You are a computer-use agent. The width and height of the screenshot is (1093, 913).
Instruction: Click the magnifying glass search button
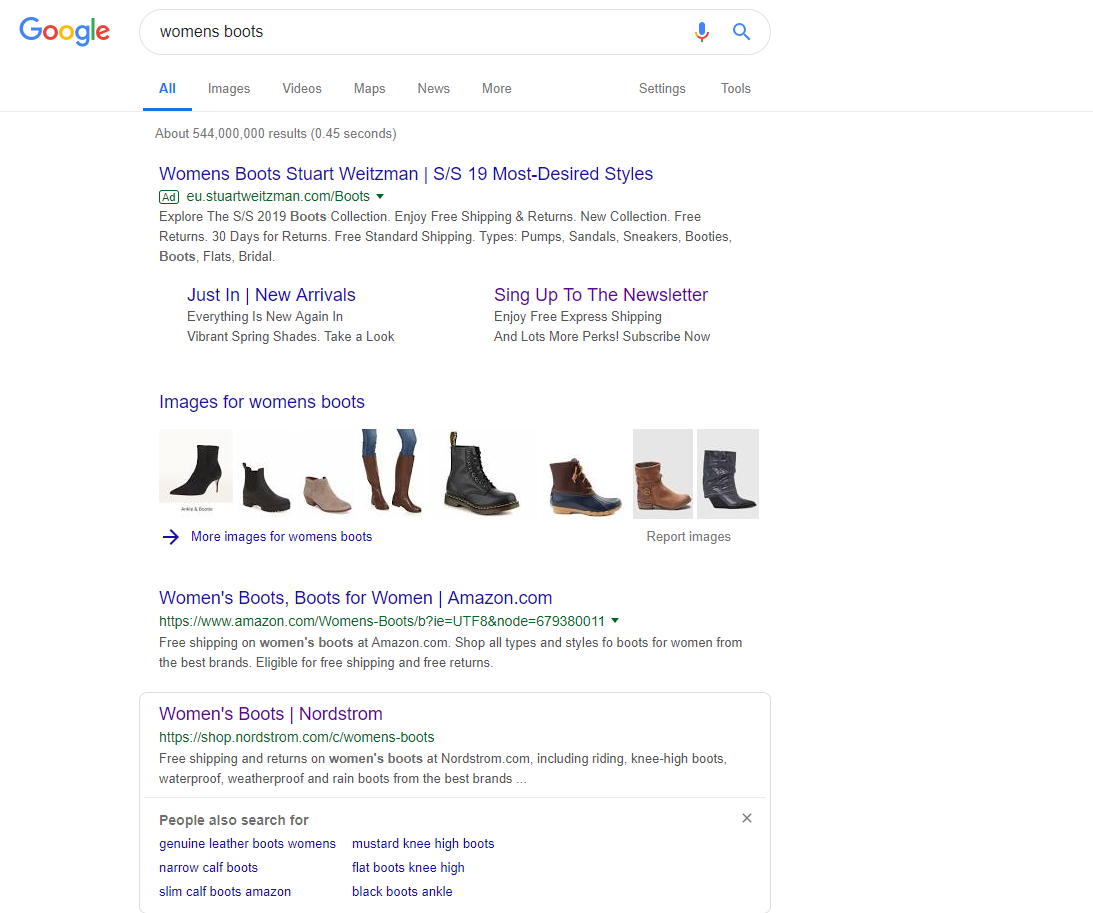click(x=741, y=31)
